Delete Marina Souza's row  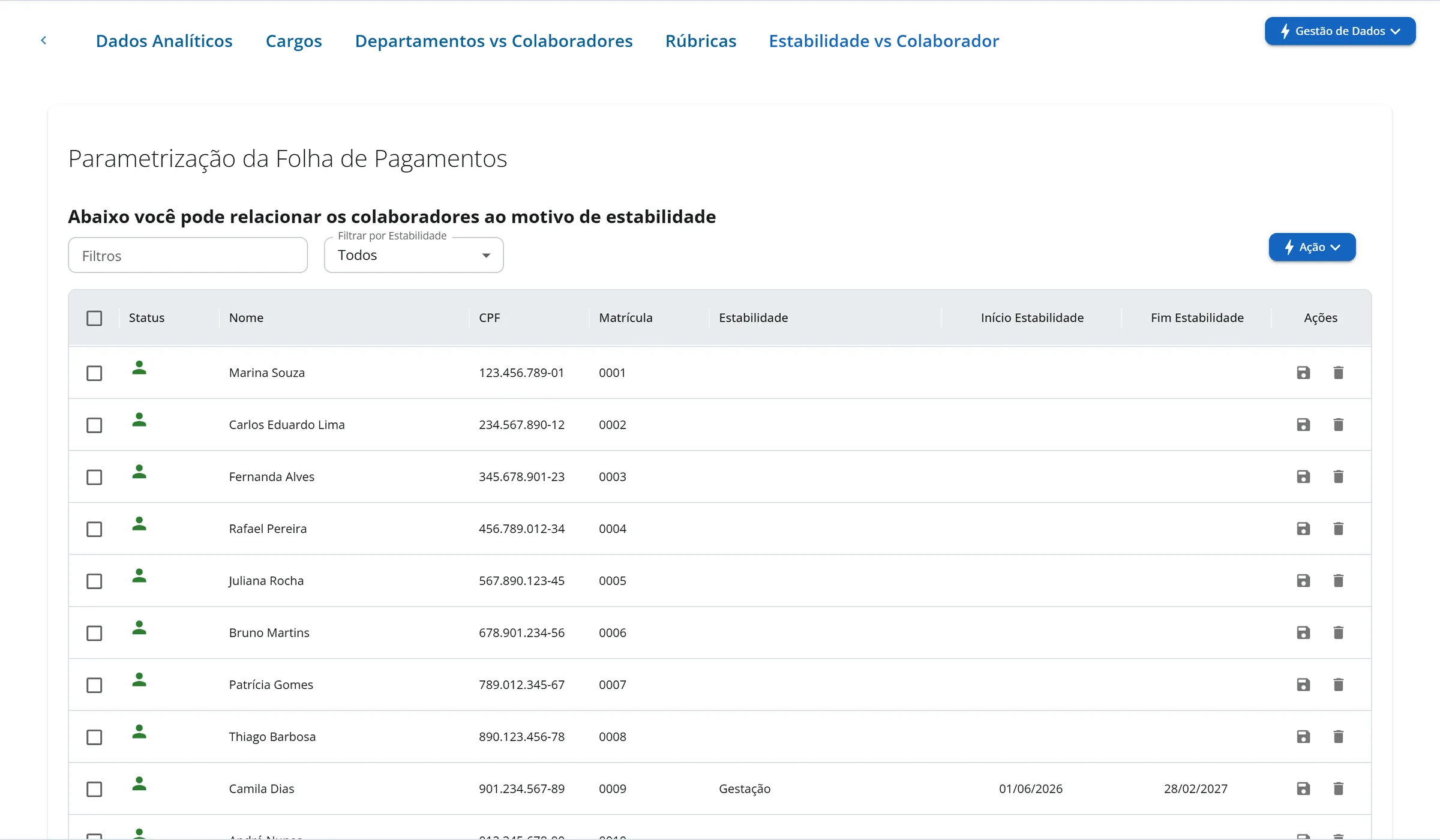coord(1338,373)
